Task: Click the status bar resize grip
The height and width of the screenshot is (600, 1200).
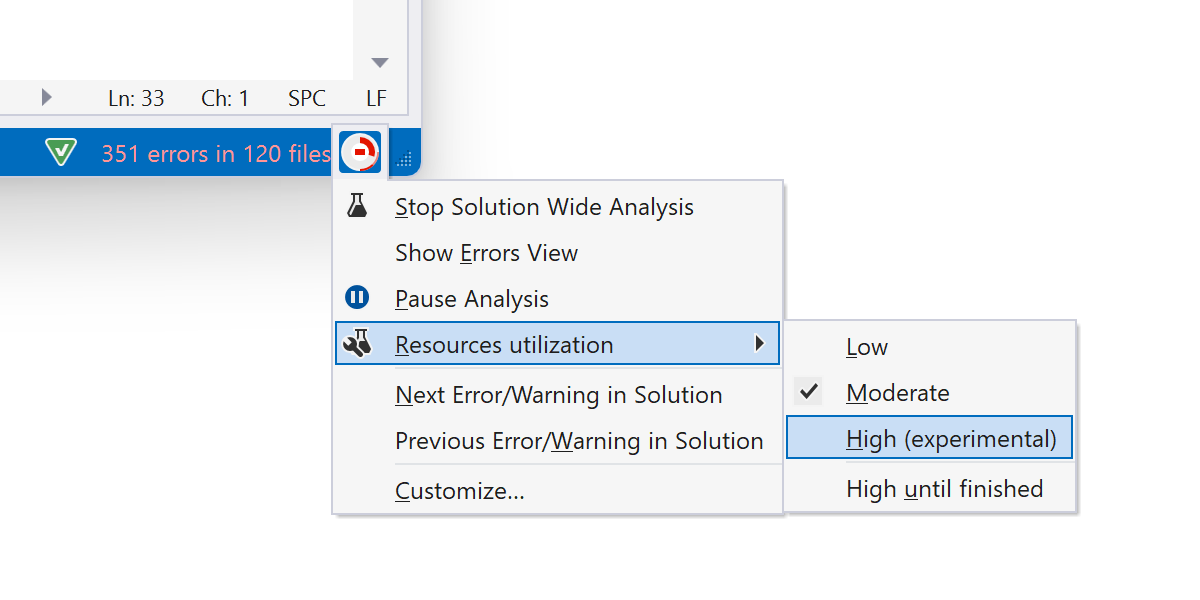Action: click(x=405, y=159)
